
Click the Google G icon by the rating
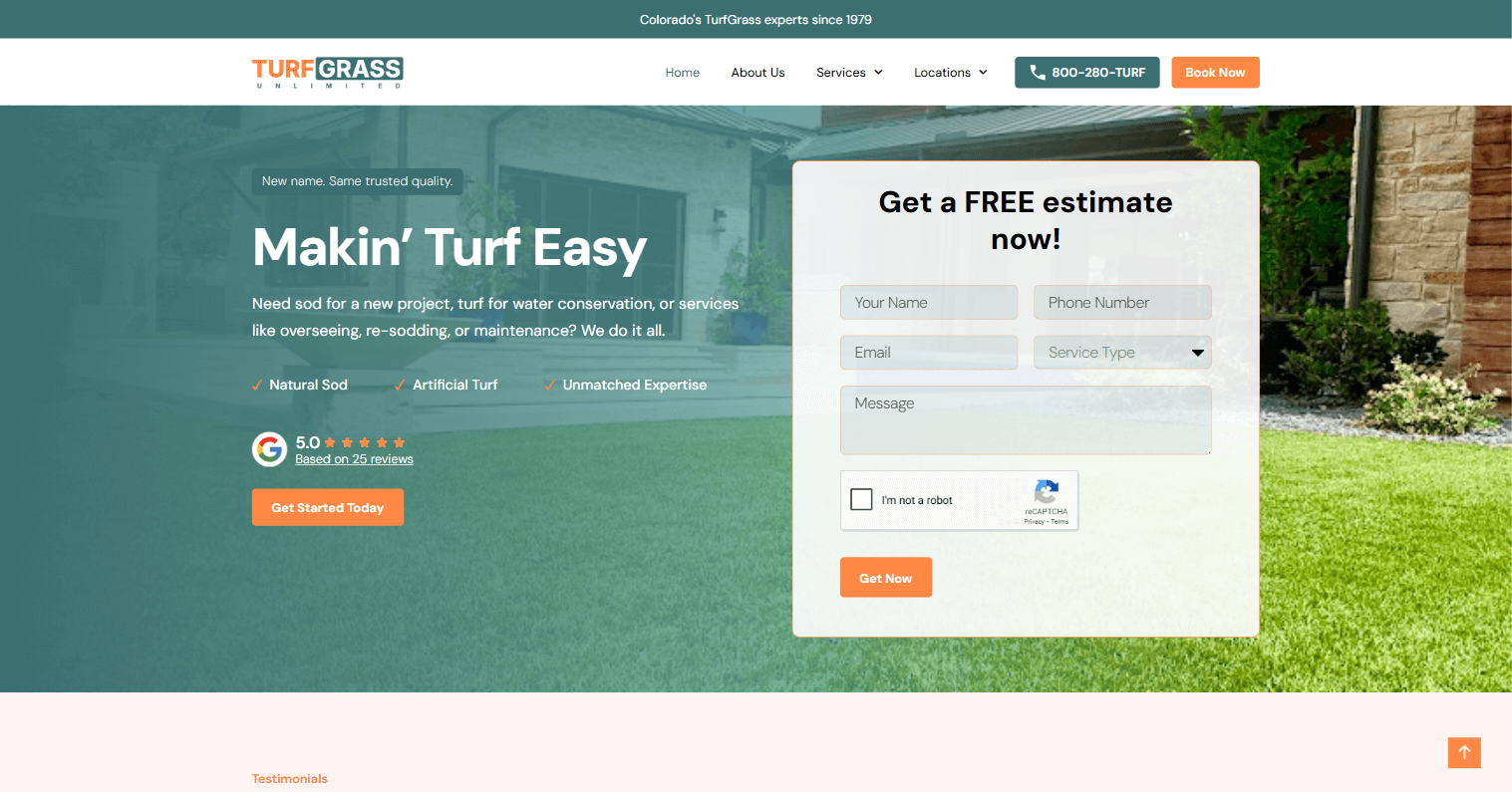point(269,449)
